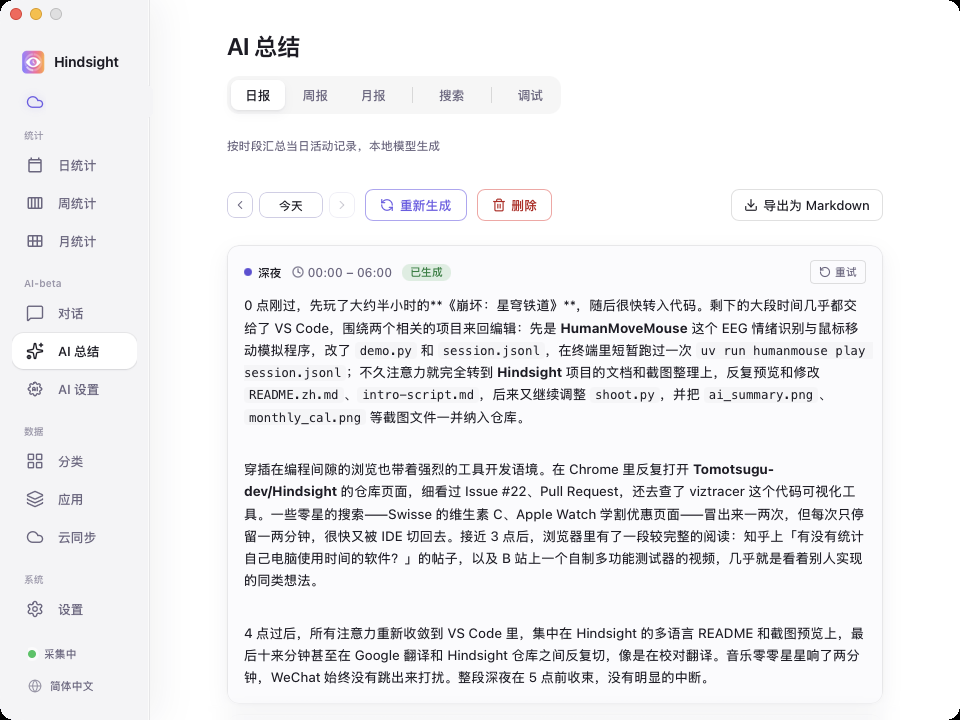Click the 已生成 status badge
The height and width of the screenshot is (720, 960).
[426, 272]
